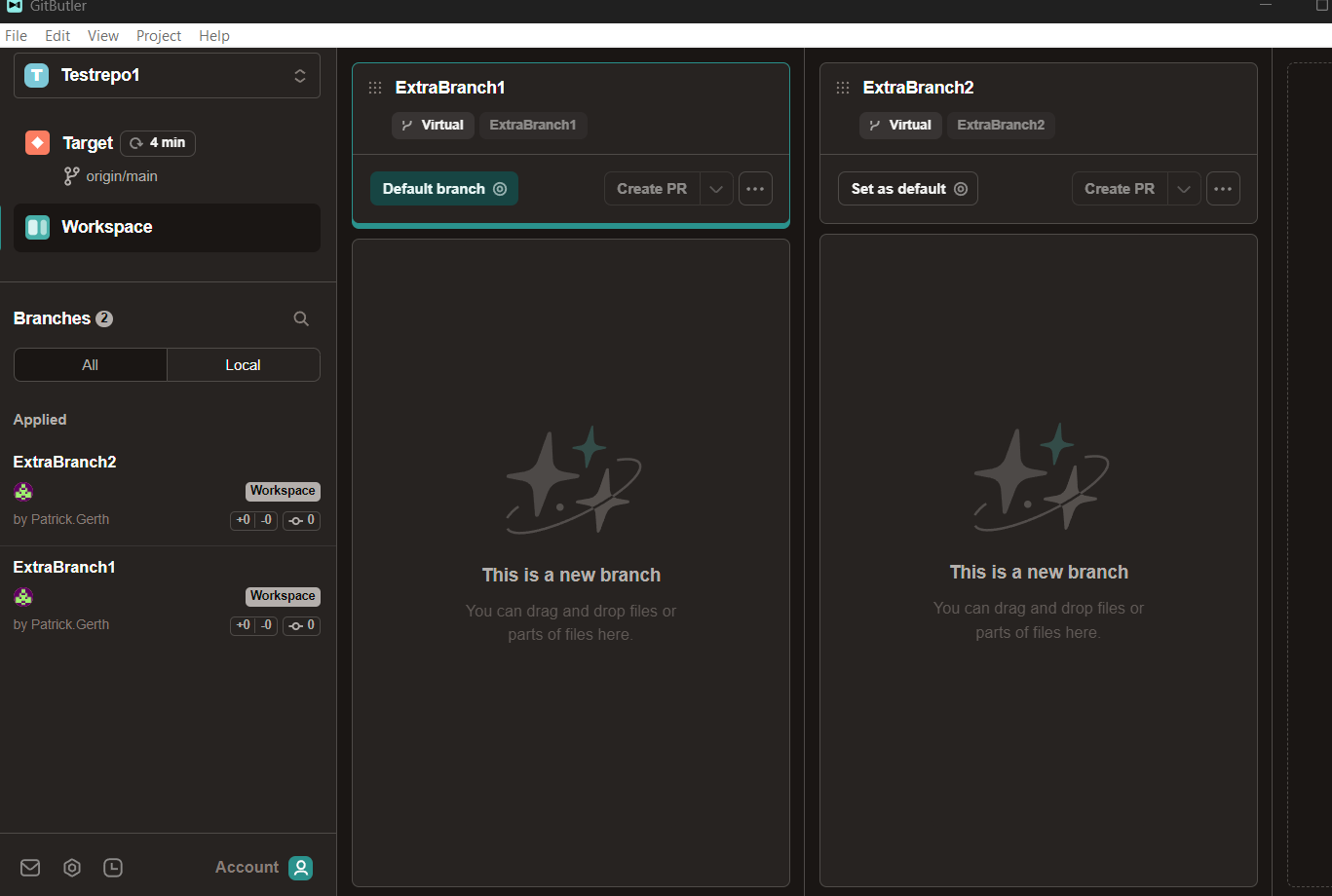Open the Project menu

158,36
